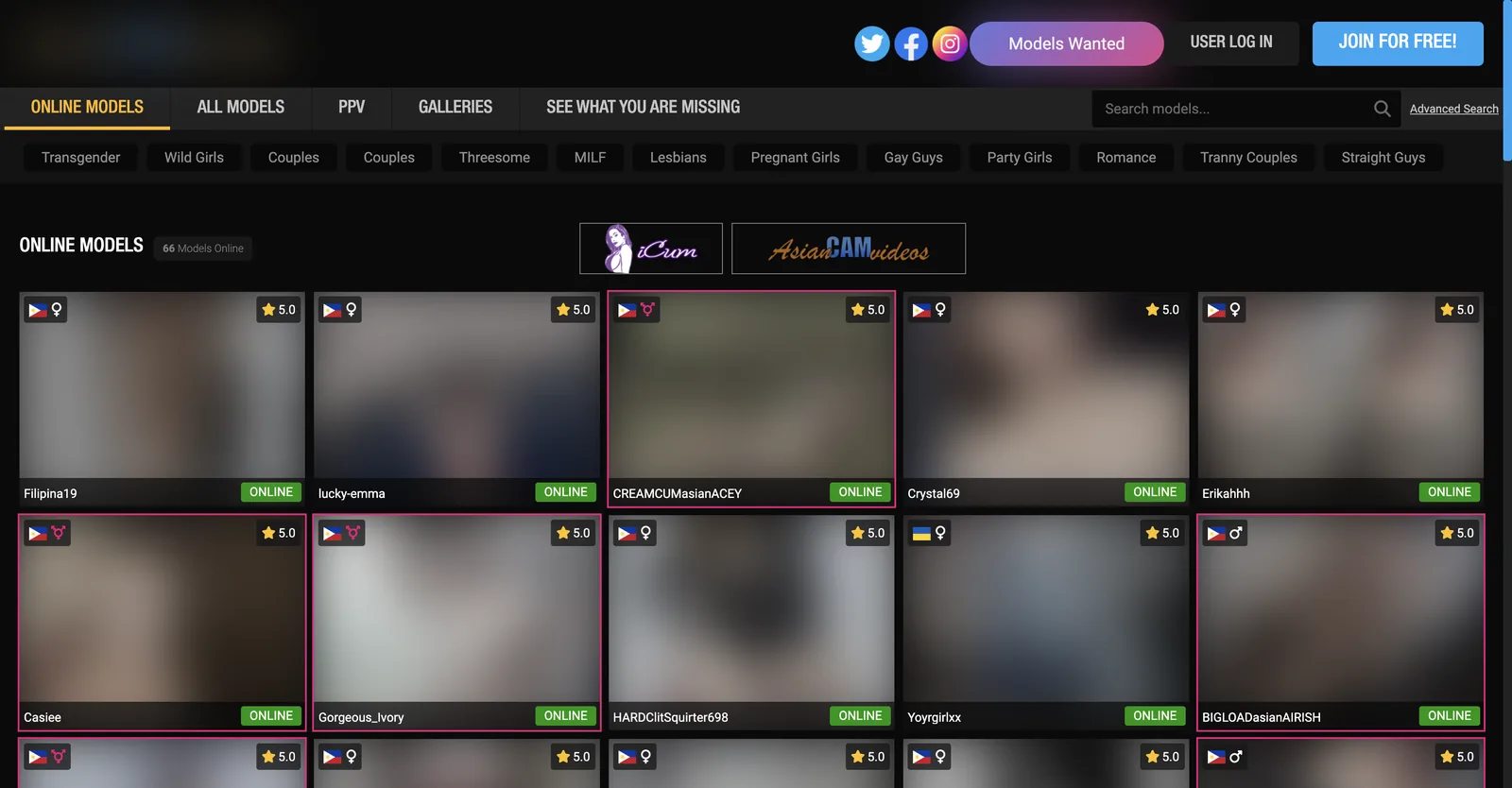Open the Instagram social link icon
Image resolution: width=1512 pixels, height=788 pixels.
point(950,43)
